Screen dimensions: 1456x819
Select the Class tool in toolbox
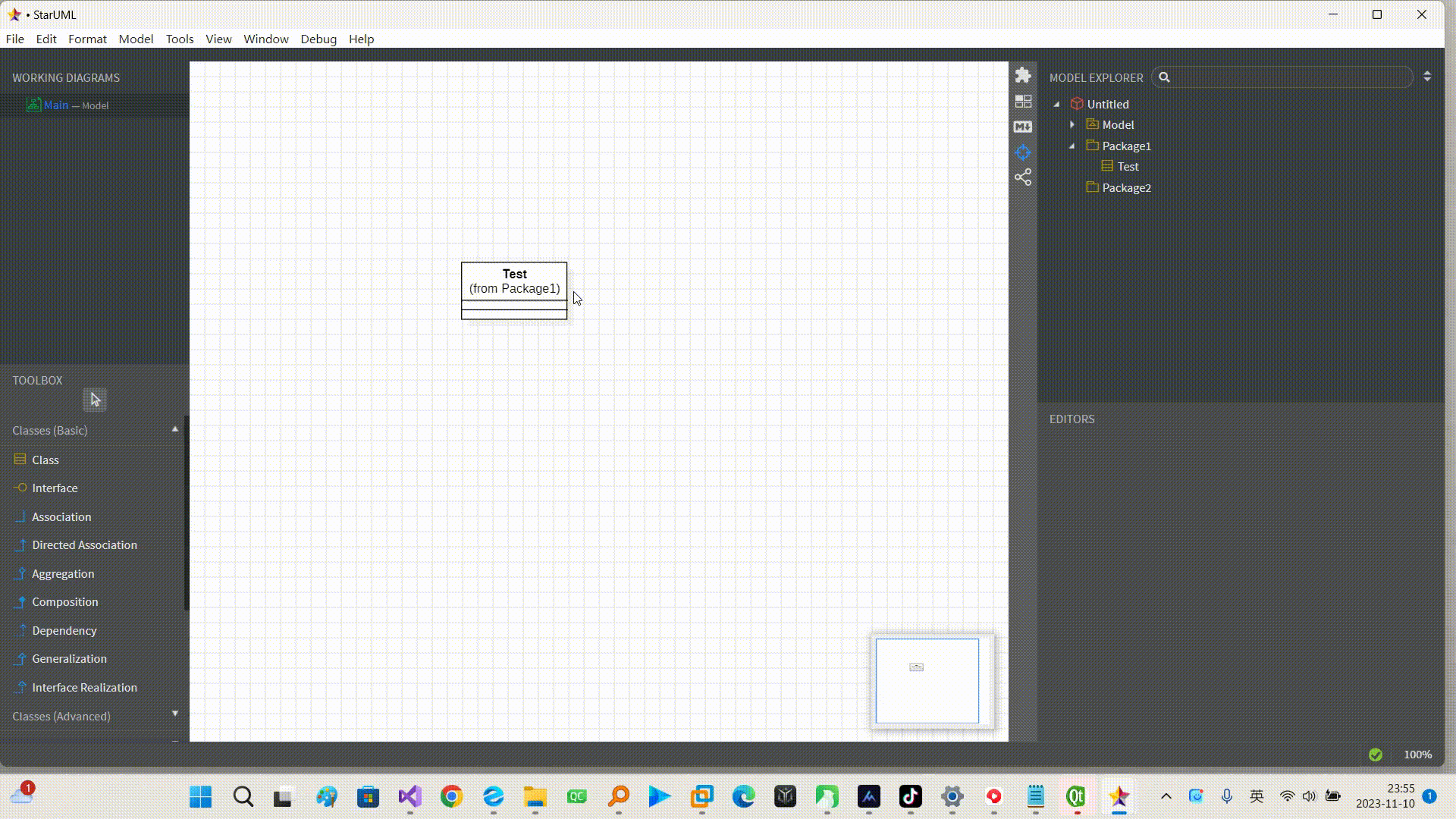[45, 460]
